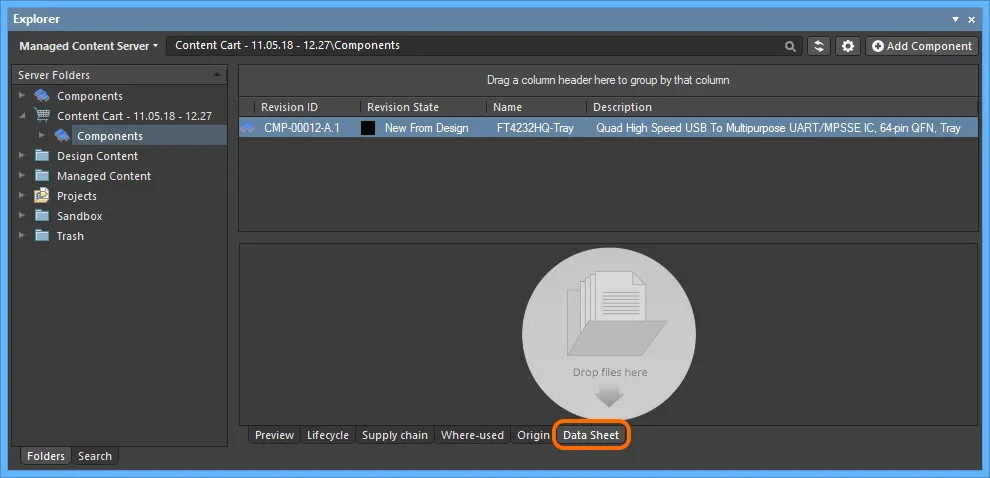The height and width of the screenshot is (478, 990).
Task: Expand the Projects folder
Action: coord(23,196)
